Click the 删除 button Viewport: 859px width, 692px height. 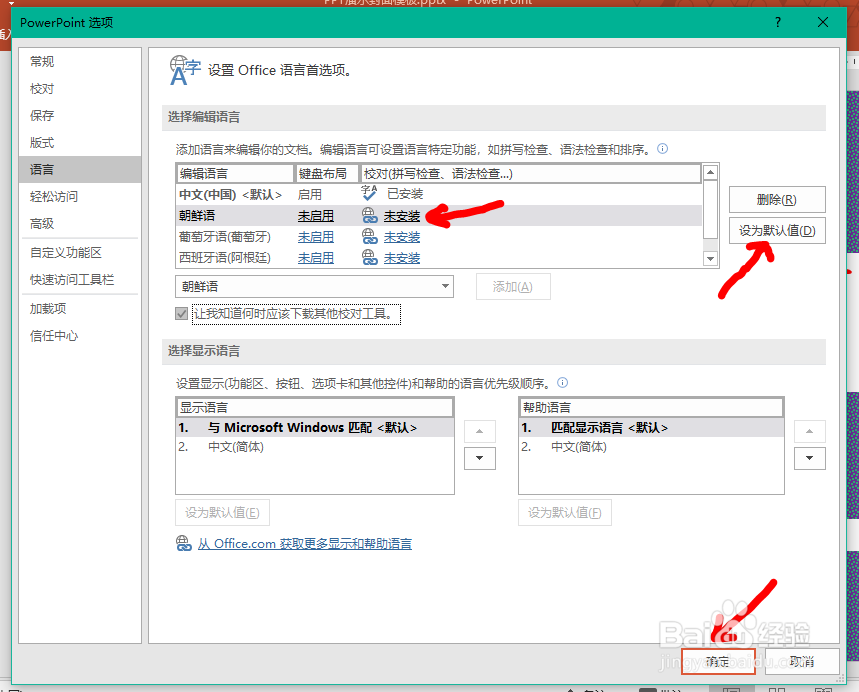click(777, 199)
